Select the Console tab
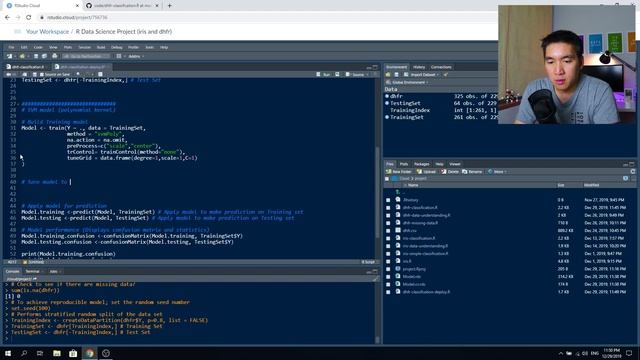The height and width of the screenshot is (360, 640). point(12,271)
